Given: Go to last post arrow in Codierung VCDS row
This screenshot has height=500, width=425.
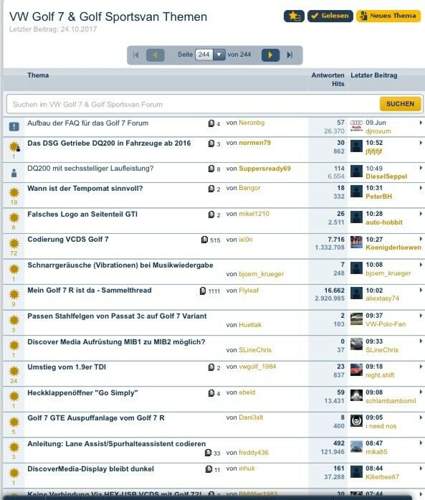Looking at the screenshot, I should tap(421, 239).
